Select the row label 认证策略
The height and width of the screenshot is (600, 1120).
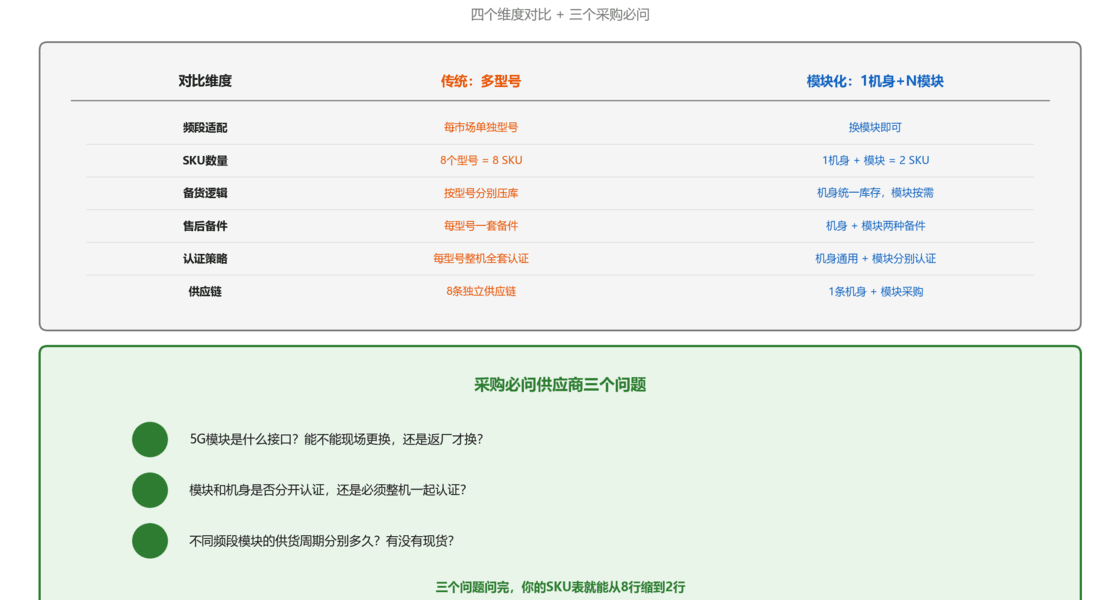[x=205, y=259]
